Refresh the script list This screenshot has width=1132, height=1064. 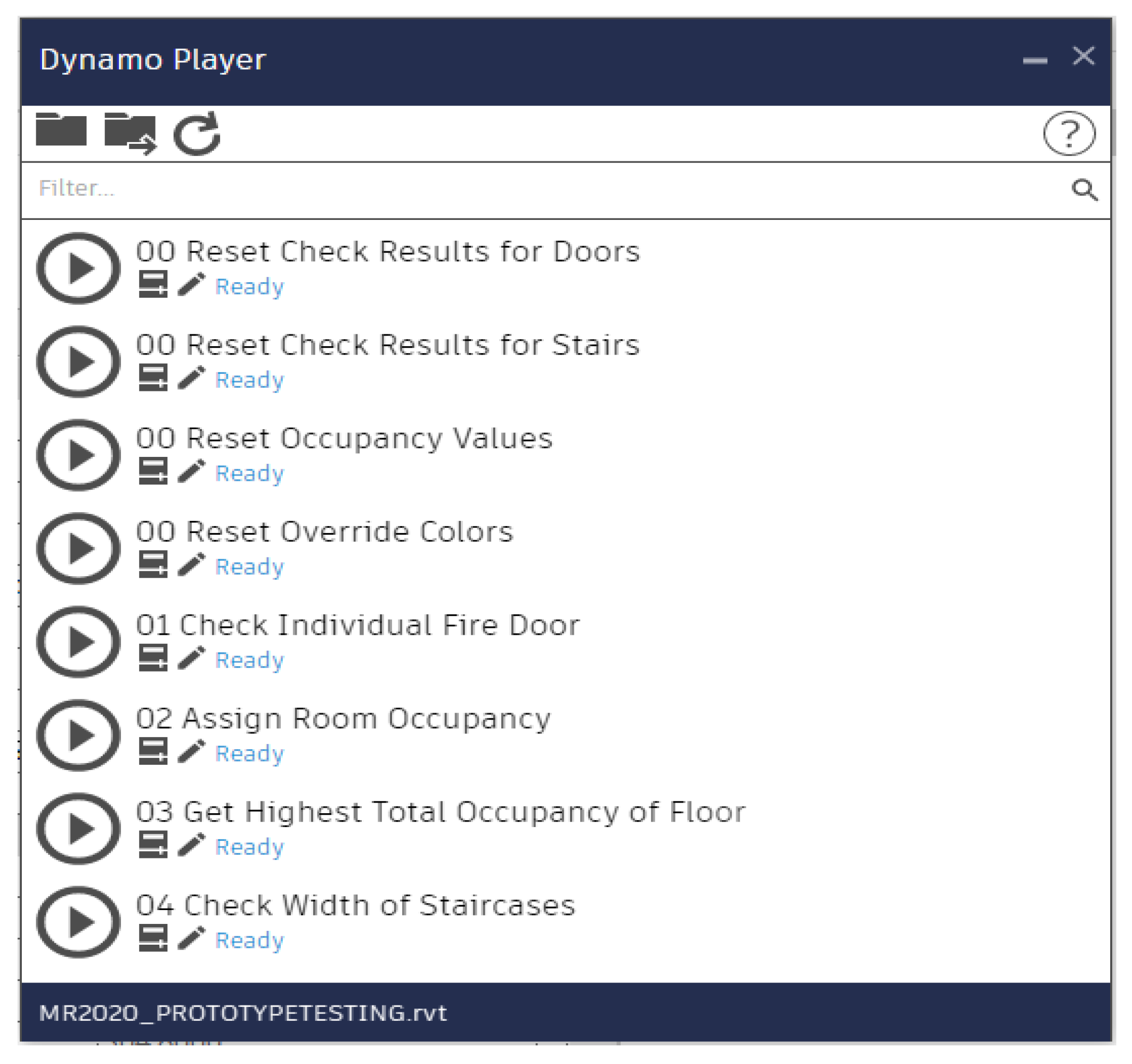click(x=197, y=134)
